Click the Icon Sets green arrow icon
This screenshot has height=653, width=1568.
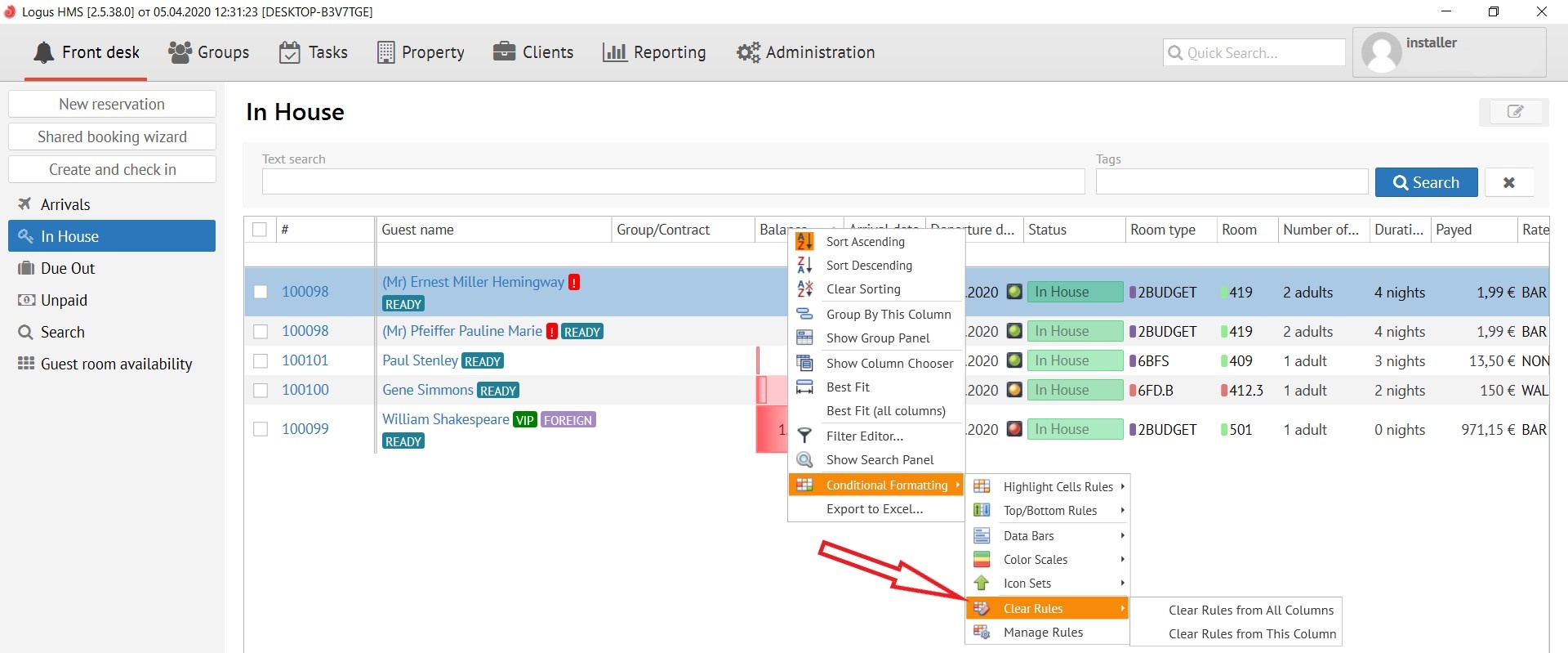982,584
